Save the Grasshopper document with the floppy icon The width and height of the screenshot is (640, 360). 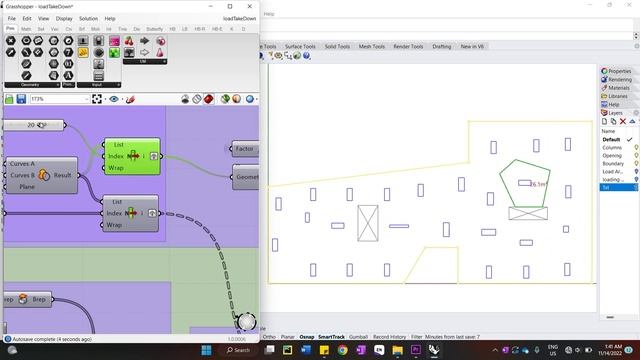click(21, 99)
